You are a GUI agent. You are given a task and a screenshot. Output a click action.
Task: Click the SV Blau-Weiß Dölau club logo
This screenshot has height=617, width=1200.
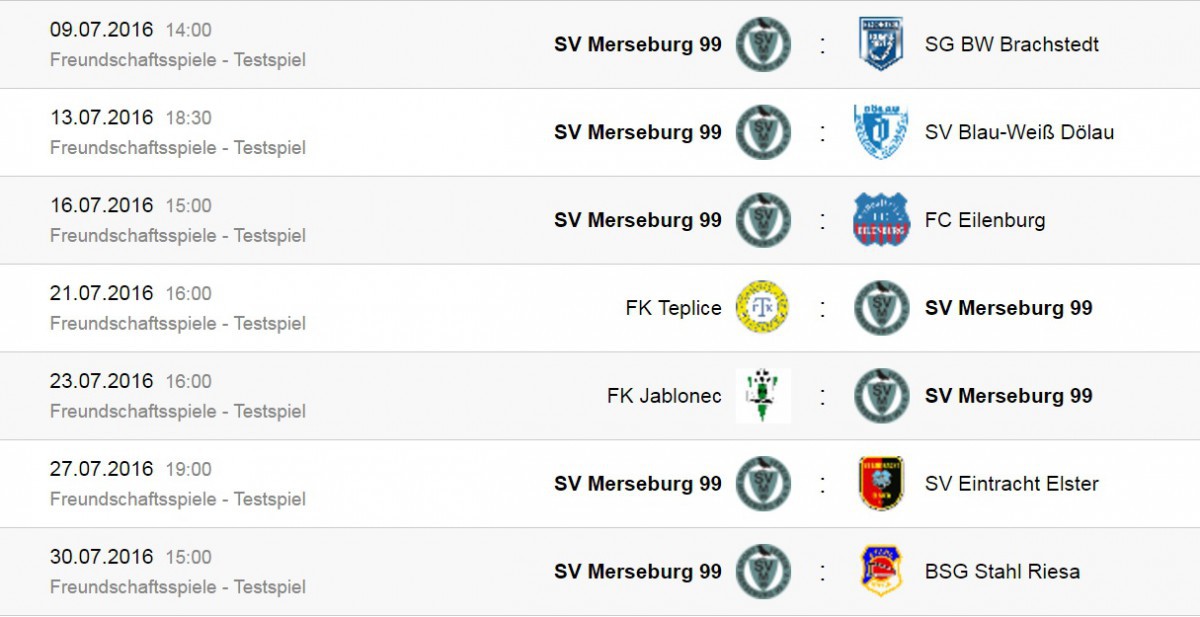(x=881, y=132)
